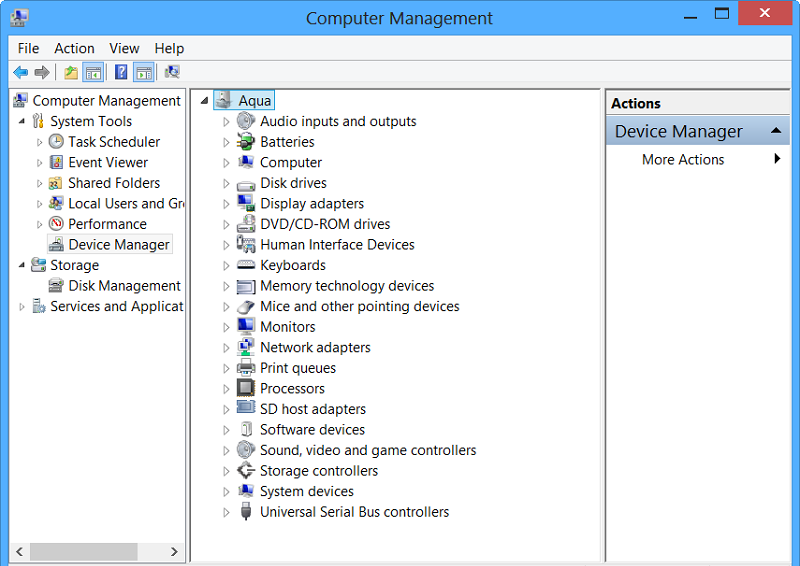The width and height of the screenshot is (800, 566).
Task: Click the Mice and other pointing devices icon
Action: (246, 307)
